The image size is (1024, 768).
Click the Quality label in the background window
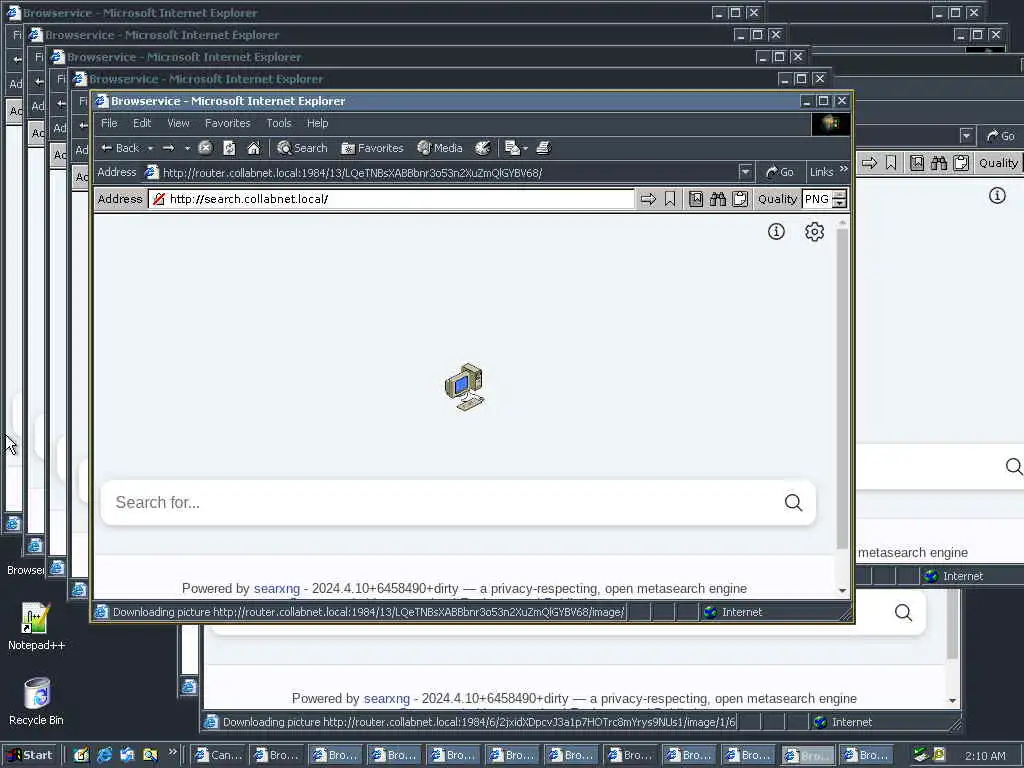pos(998,163)
